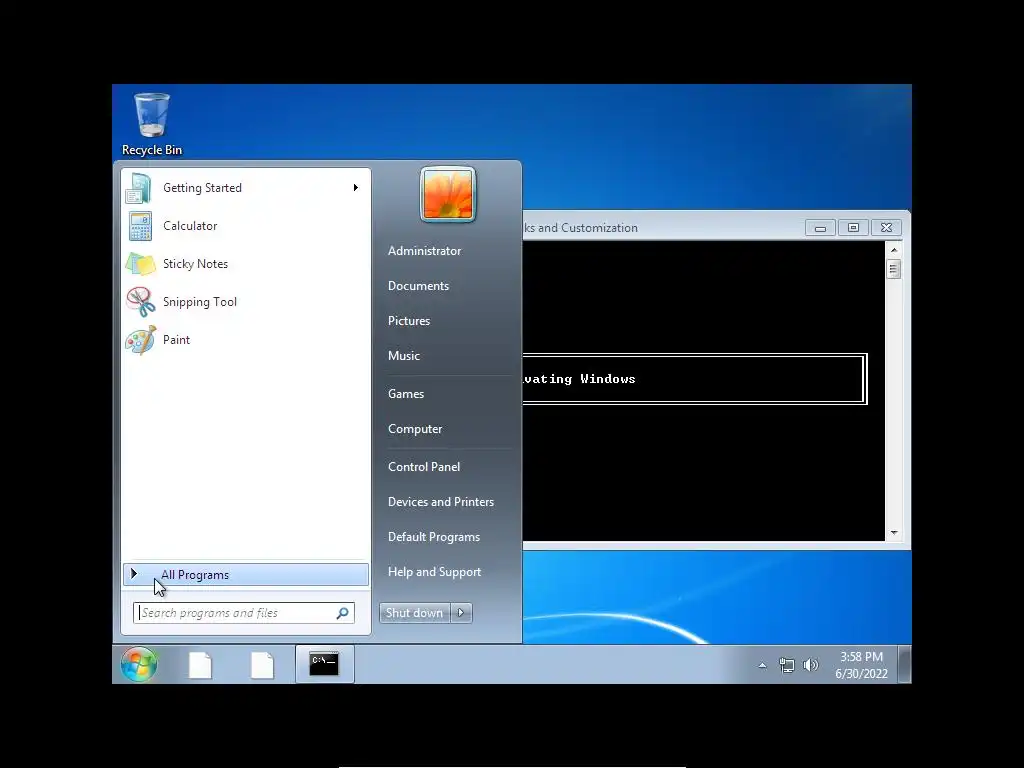
Task: Open Help and Support
Action: click(x=434, y=572)
